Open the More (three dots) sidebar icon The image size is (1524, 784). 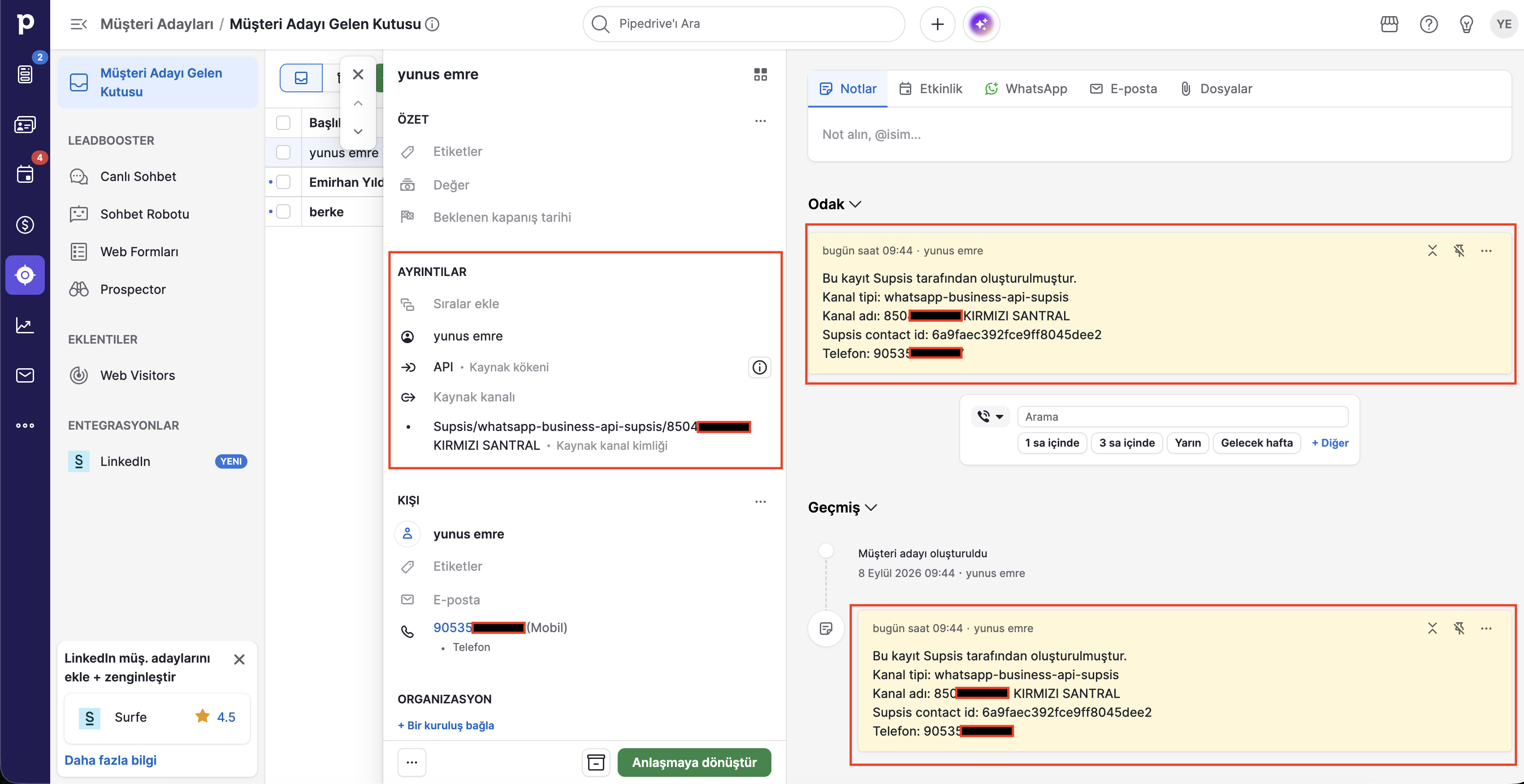pyautogui.click(x=25, y=426)
